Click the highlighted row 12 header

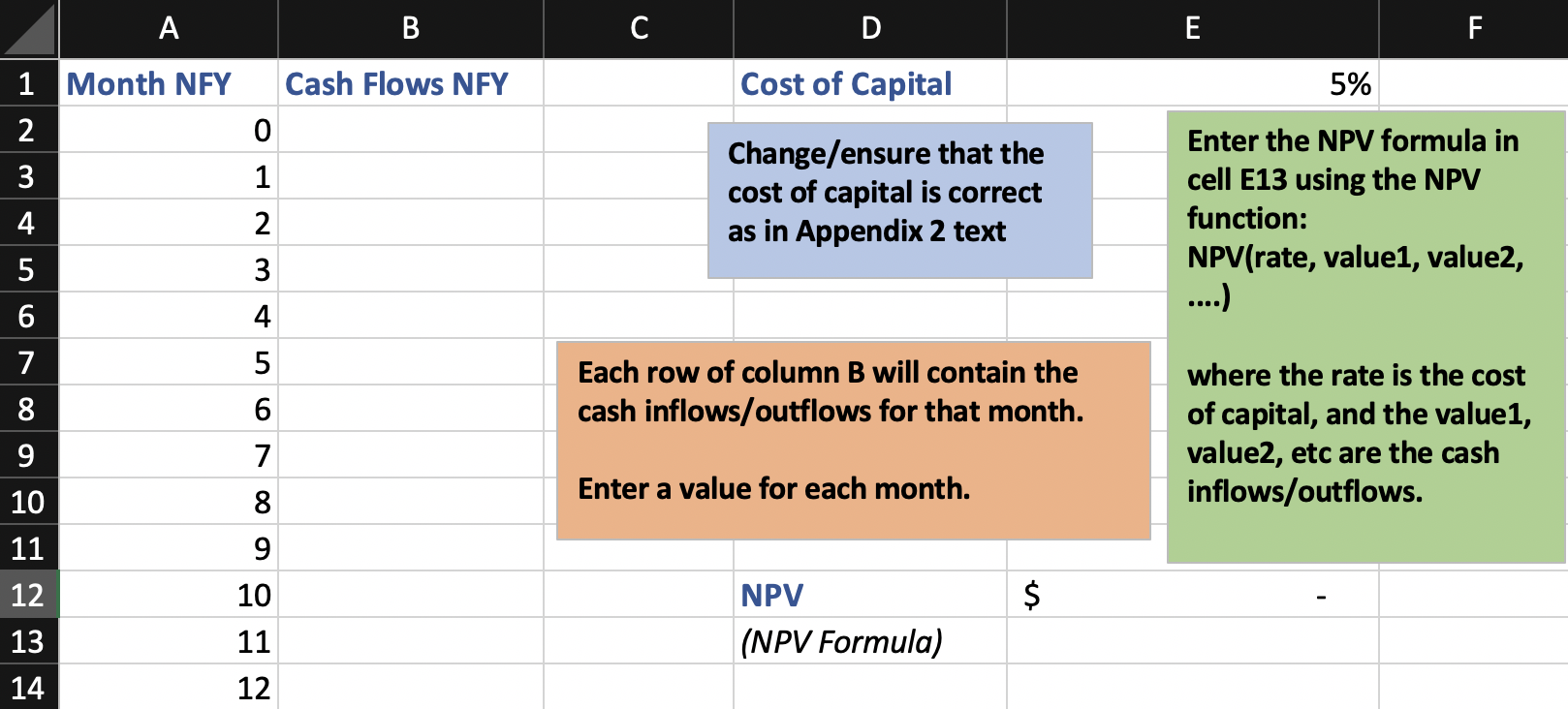pos(27,595)
